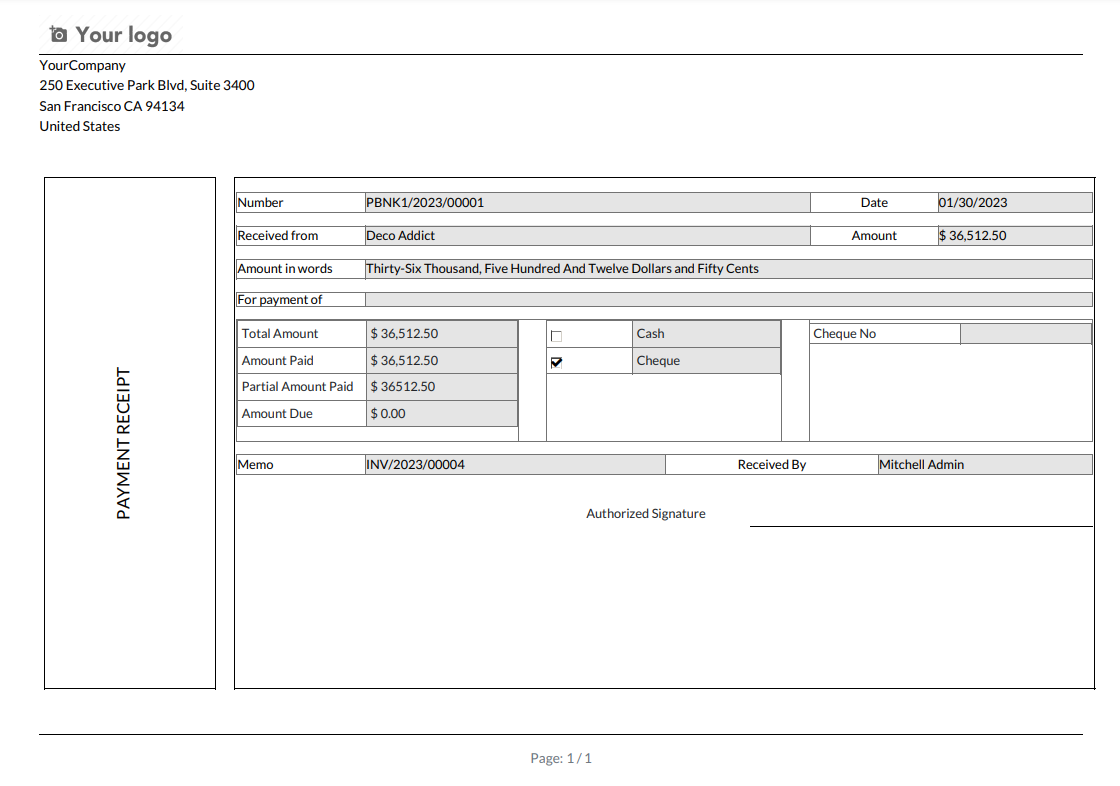Click the page number footer text
This screenshot has width=1120, height=786.
(561, 759)
